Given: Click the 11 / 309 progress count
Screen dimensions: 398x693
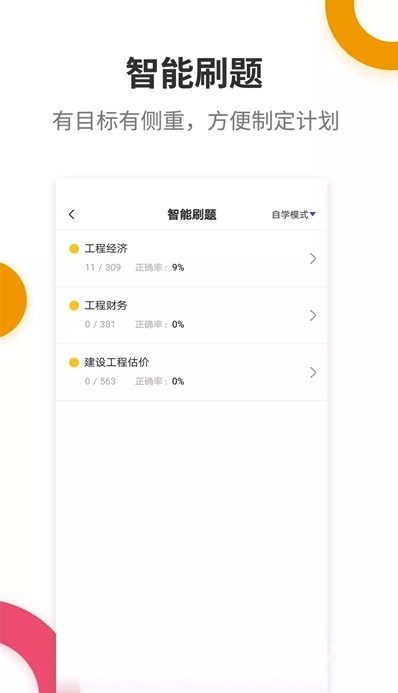Looking at the screenshot, I should click(x=103, y=267).
